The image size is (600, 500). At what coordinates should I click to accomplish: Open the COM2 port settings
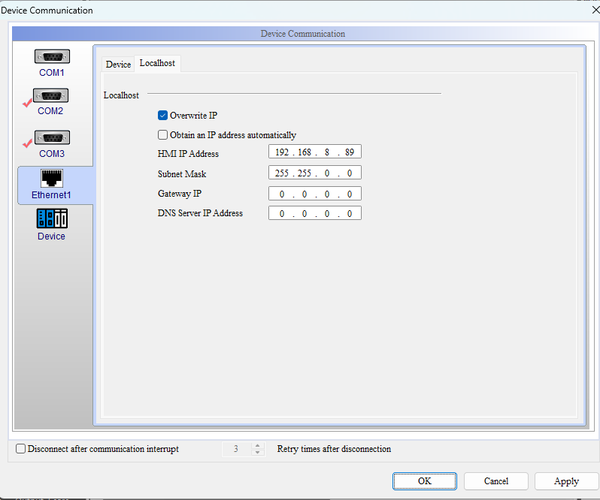click(x=52, y=98)
